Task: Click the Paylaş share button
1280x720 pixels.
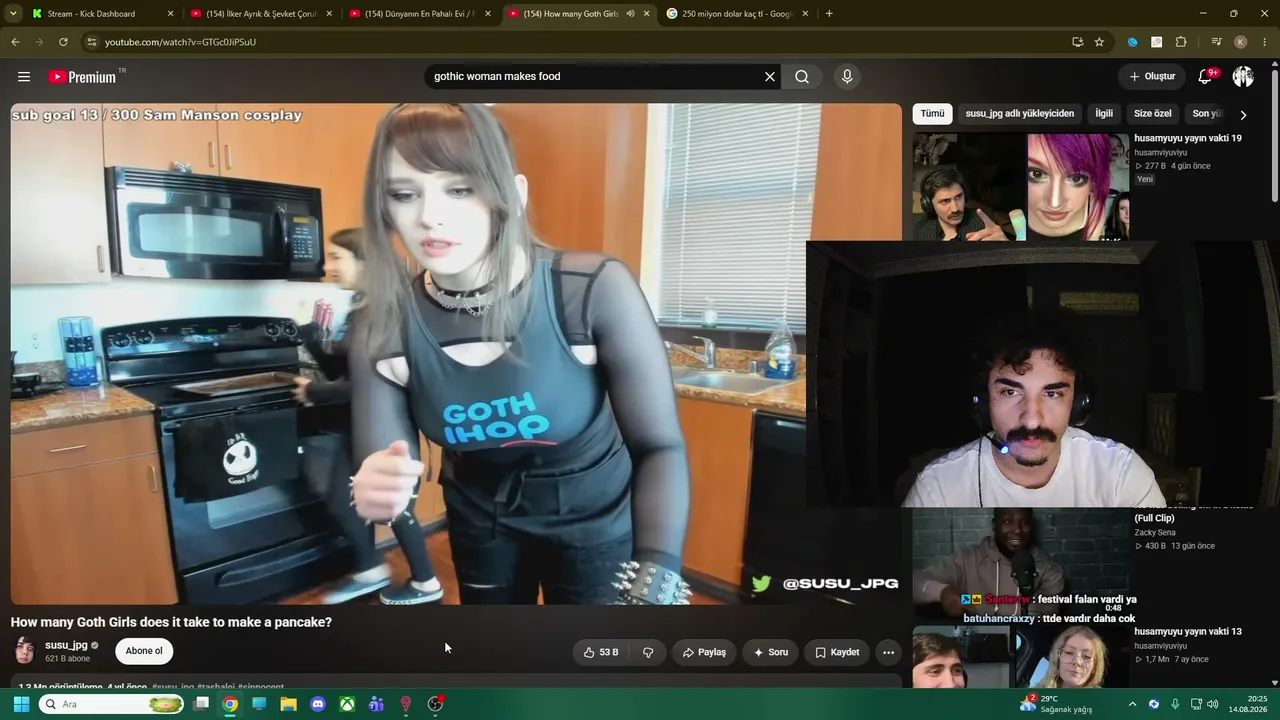Action: [x=704, y=652]
